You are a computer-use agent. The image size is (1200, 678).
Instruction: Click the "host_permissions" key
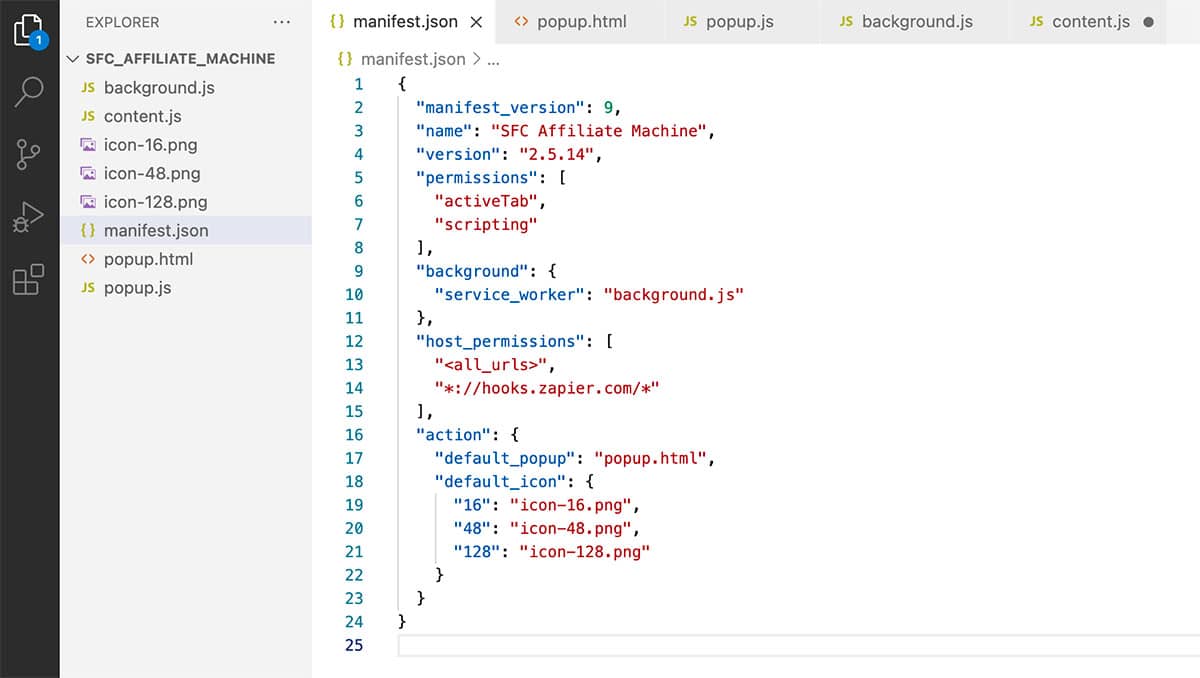click(501, 341)
